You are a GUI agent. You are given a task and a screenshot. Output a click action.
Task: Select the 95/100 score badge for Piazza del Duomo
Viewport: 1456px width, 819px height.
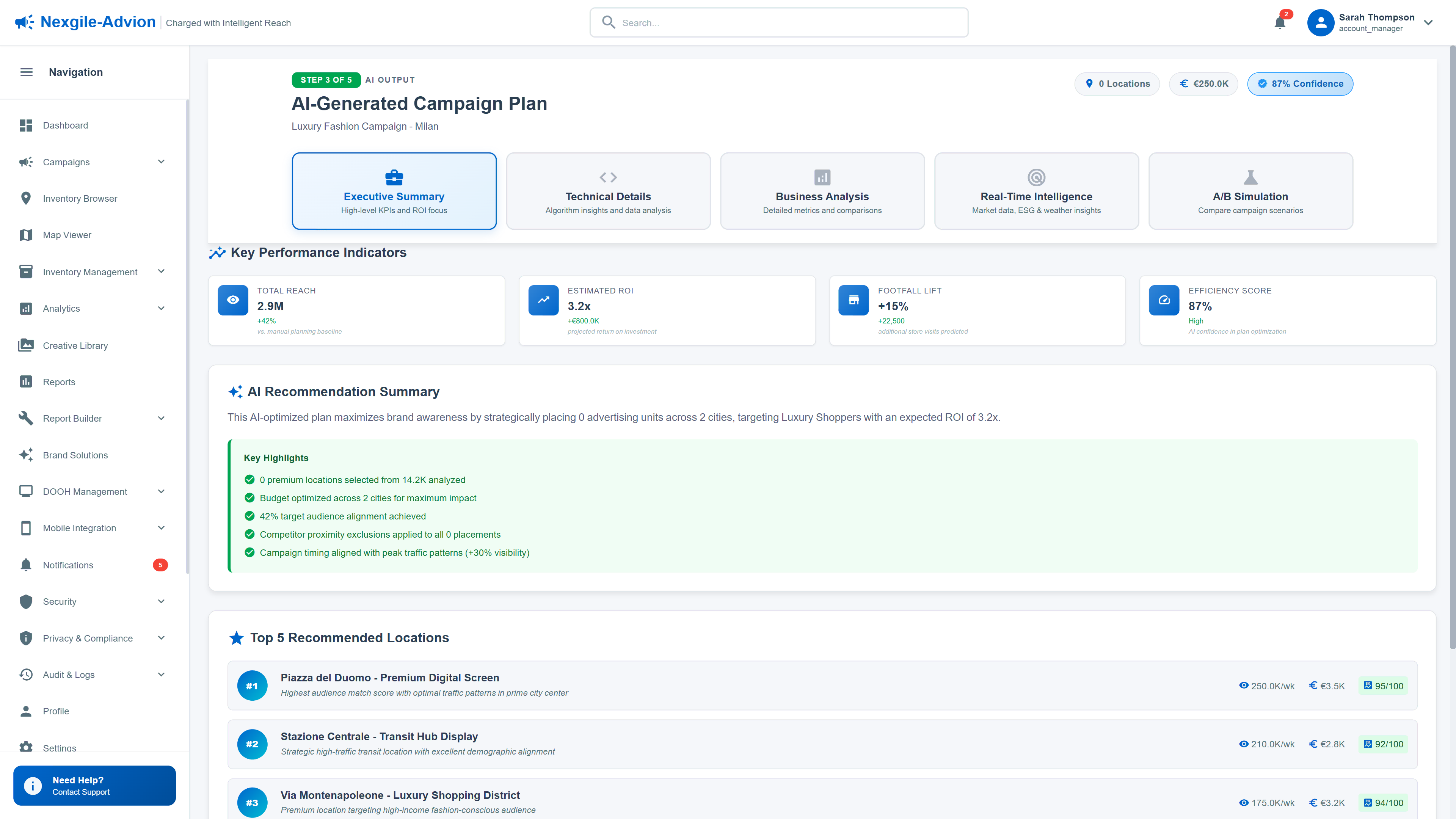click(x=1383, y=686)
